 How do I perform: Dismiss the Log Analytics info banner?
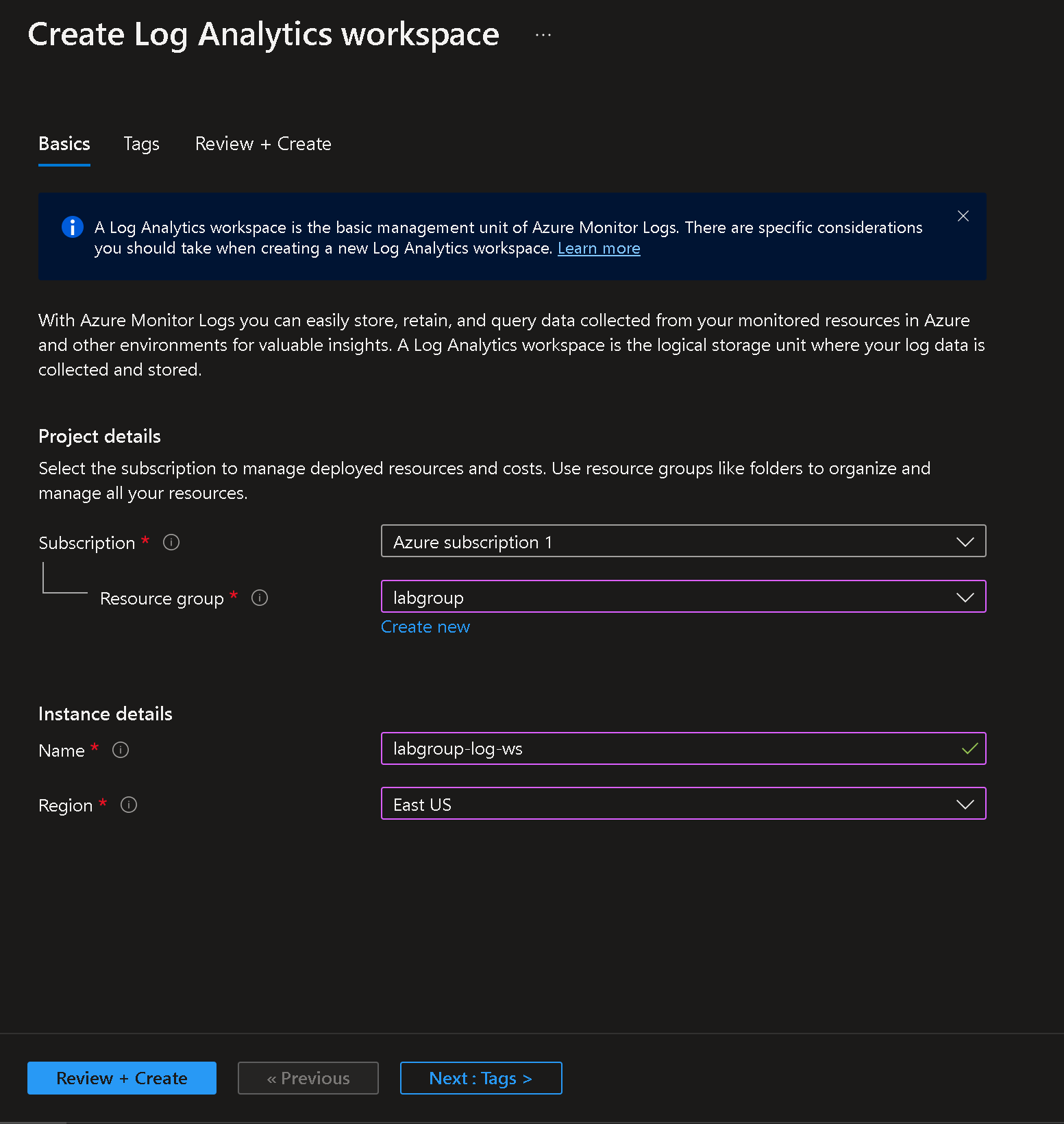963,216
